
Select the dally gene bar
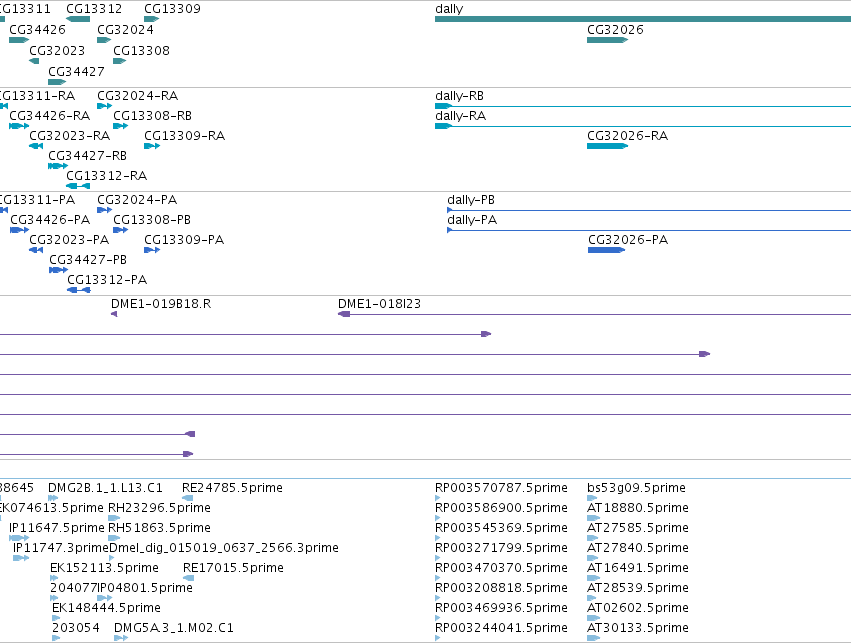point(643,19)
